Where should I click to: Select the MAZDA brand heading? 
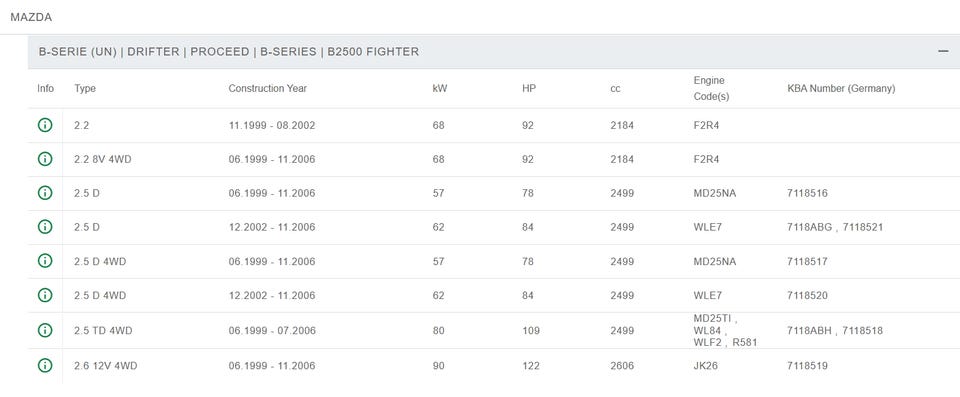[x=31, y=17]
